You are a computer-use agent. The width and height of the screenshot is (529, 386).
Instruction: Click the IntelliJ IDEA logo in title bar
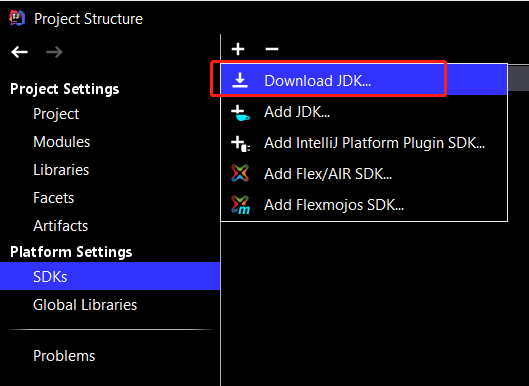[x=17, y=18]
